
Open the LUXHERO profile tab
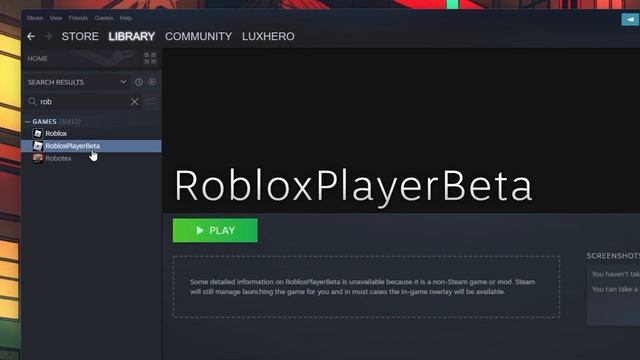point(268,36)
